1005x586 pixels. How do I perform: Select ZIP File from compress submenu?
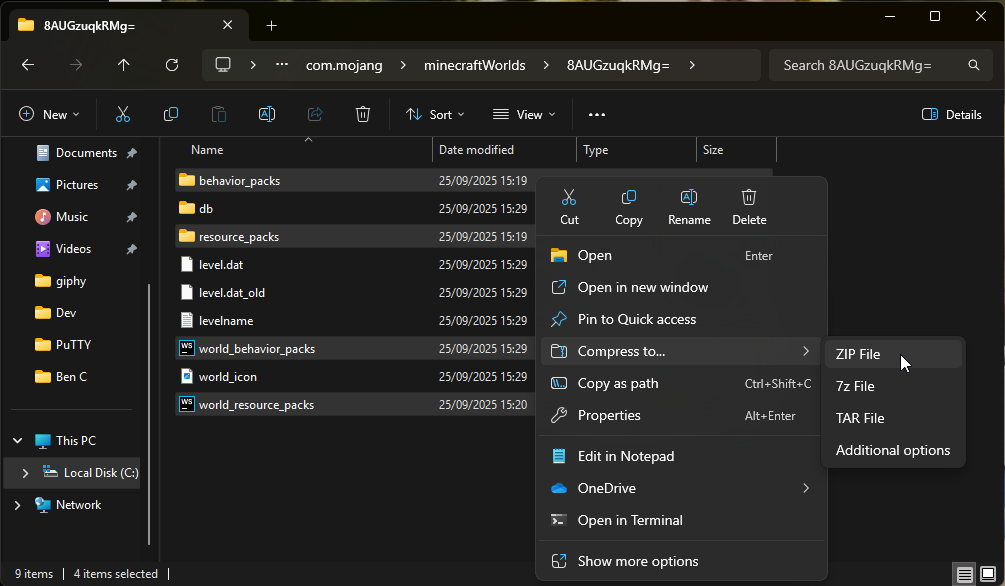click(x=858, y=354)
